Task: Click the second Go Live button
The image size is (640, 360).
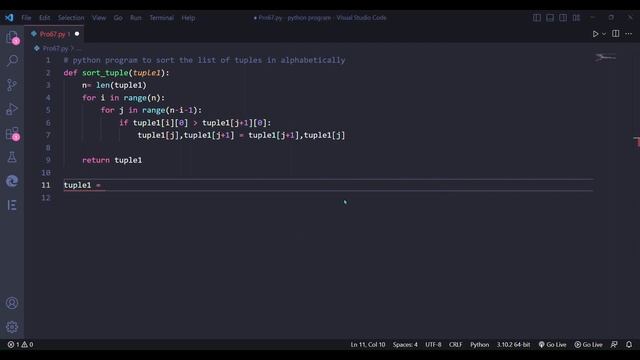Action: click(589, 344)
